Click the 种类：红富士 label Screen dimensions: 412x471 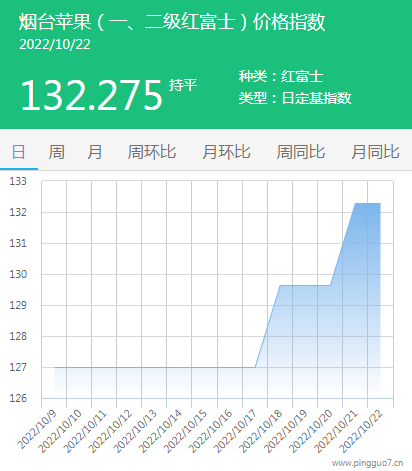281,76
